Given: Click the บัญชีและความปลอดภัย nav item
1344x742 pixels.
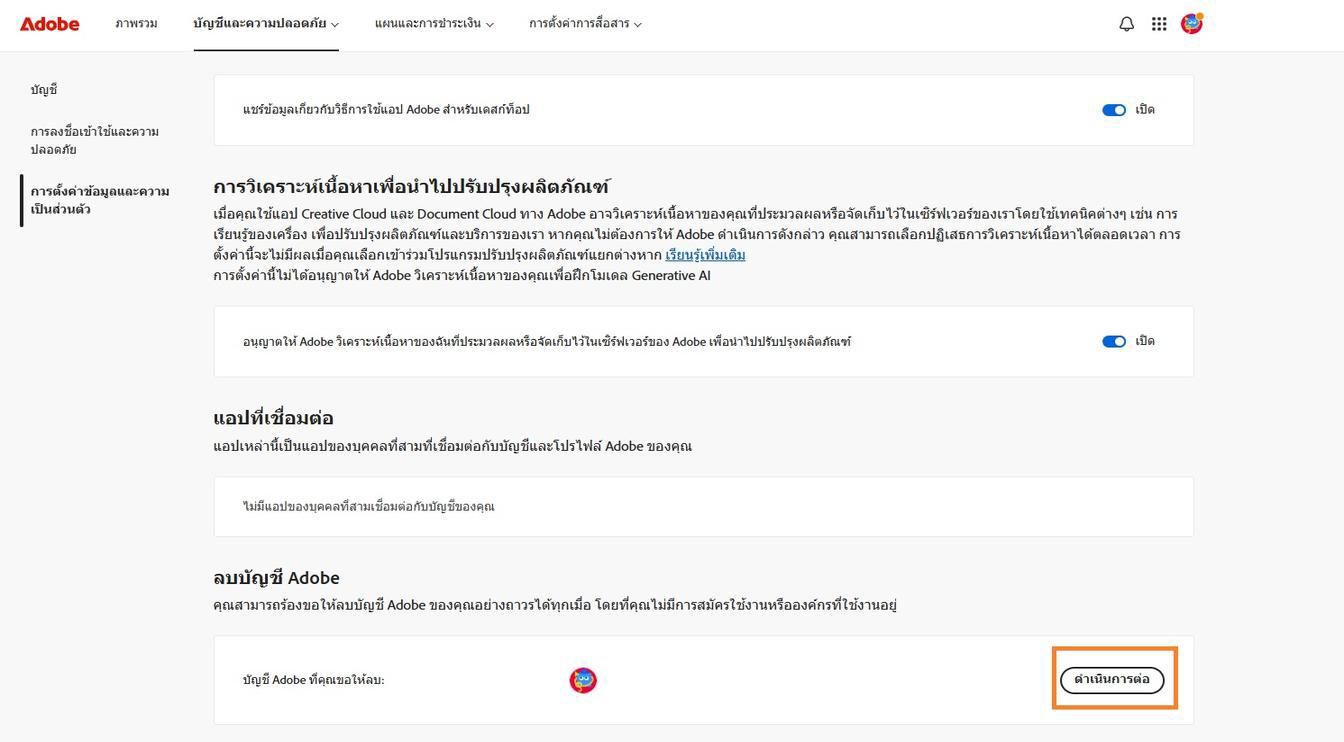Looking at the screenshot, I should coord(260,23).
